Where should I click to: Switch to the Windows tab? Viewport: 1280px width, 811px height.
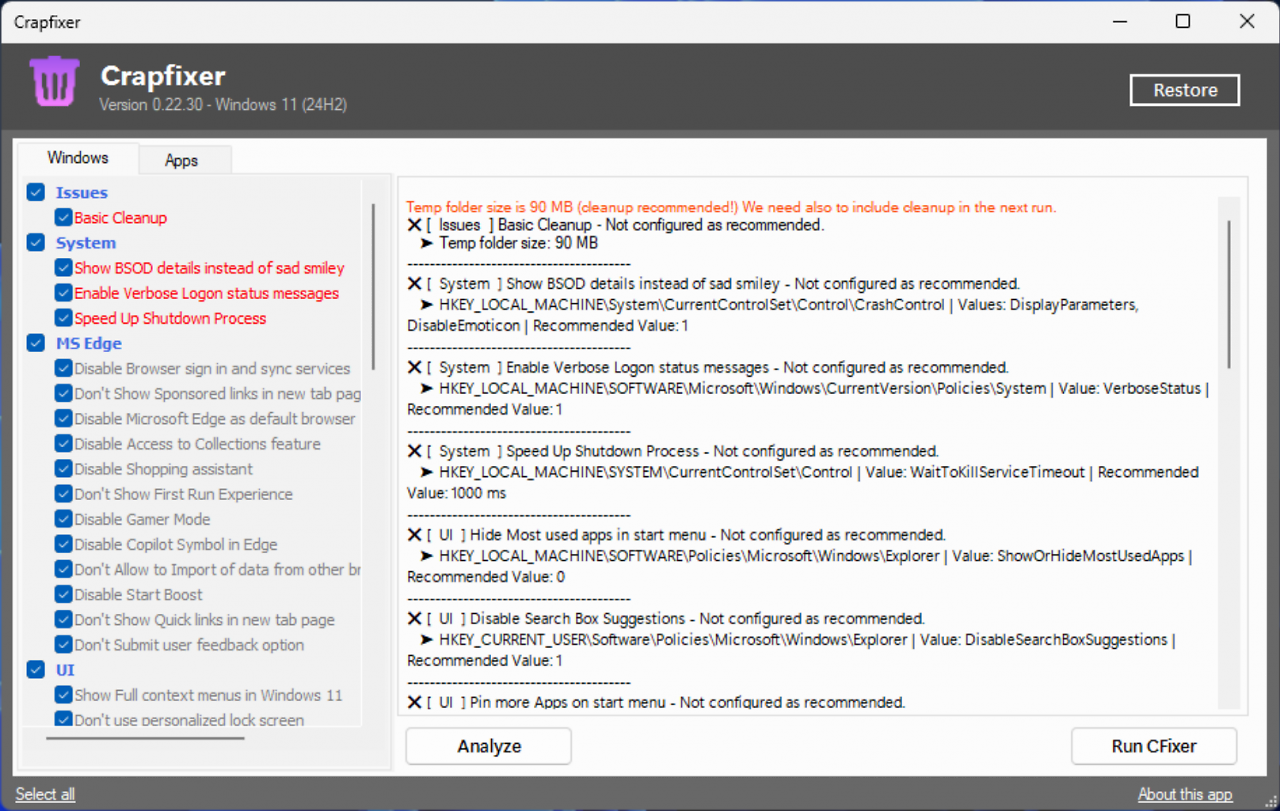[x=78, y=157]
